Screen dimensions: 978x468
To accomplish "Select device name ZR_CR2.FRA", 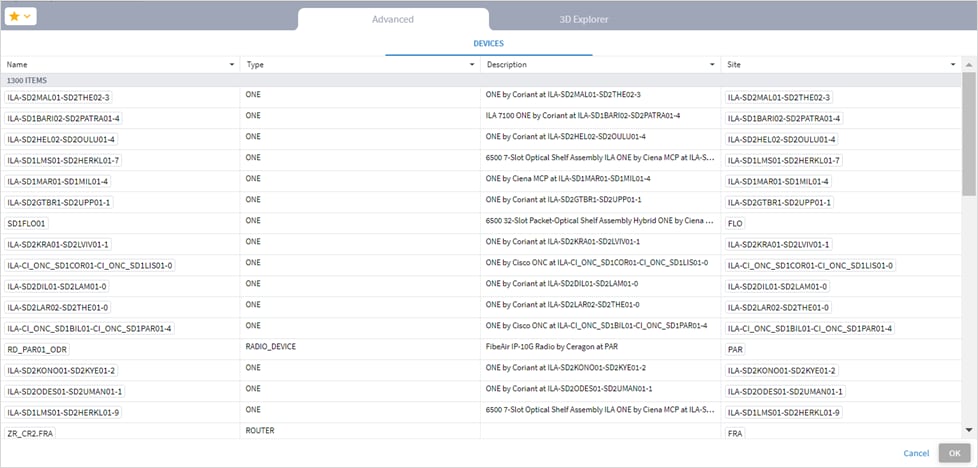I will point(31,432).
